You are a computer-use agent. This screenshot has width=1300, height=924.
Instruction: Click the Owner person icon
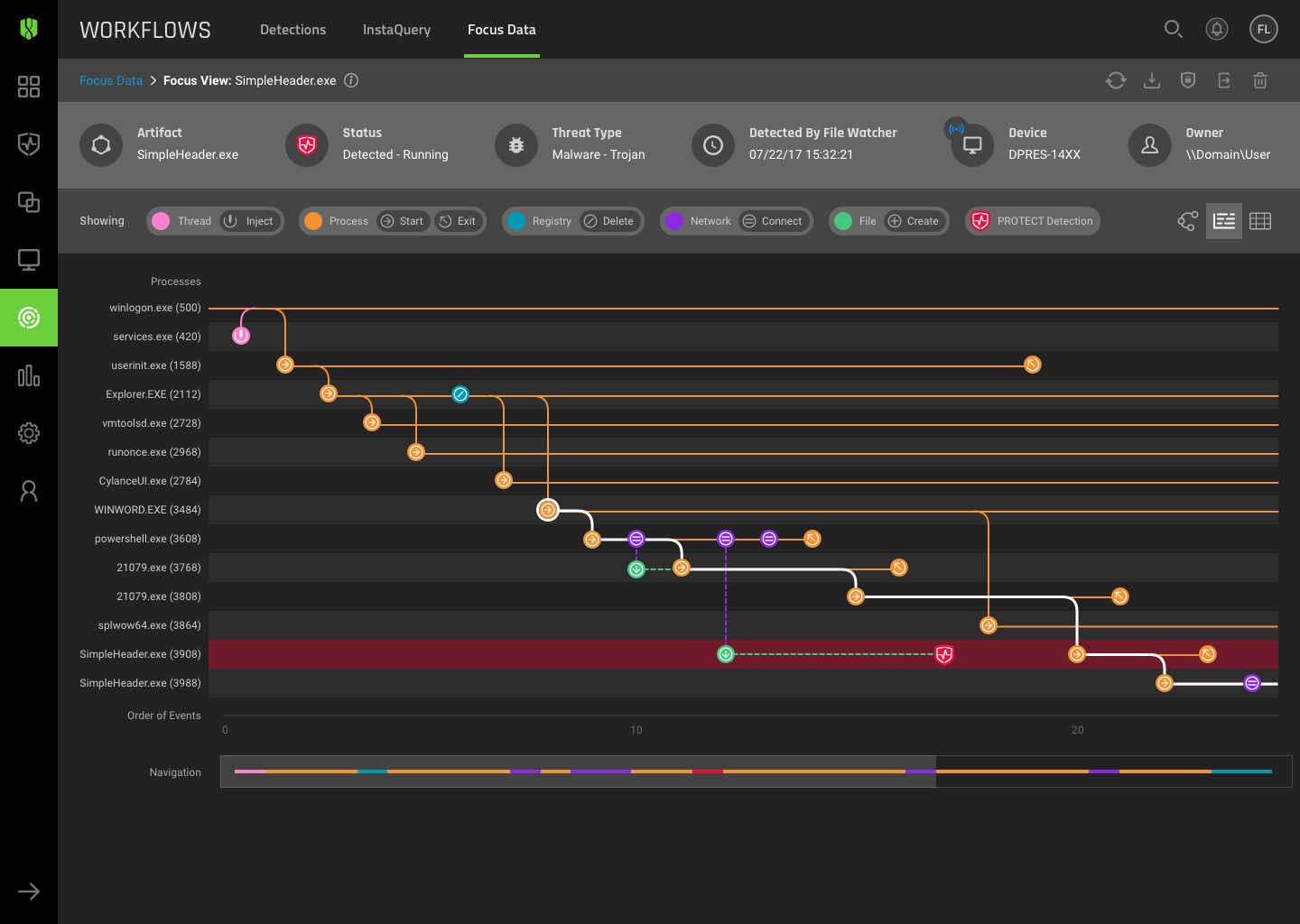pyautogui.click(x=1150, y=144)
